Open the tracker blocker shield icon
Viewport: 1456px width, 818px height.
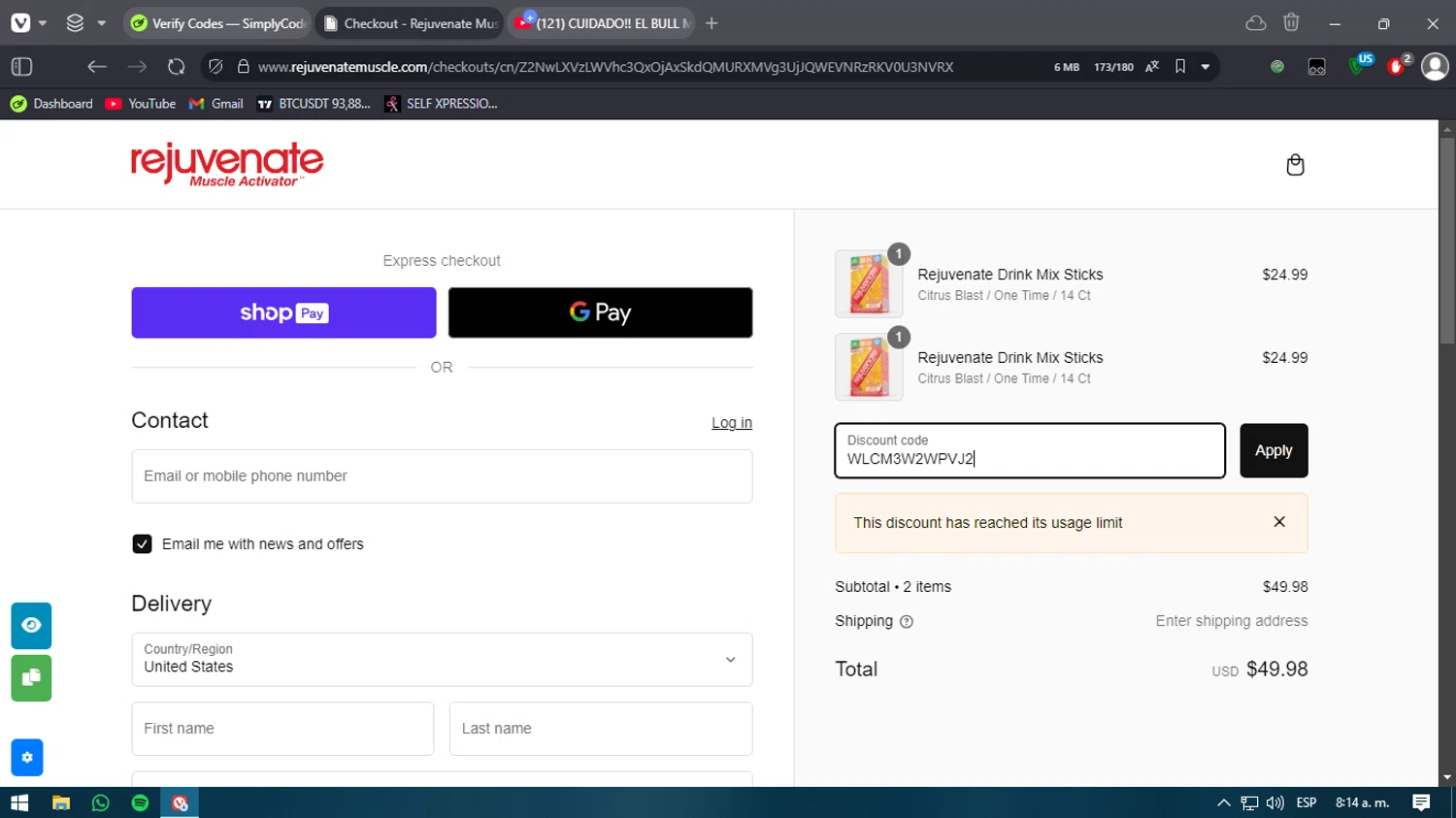[x=215, y=67]
